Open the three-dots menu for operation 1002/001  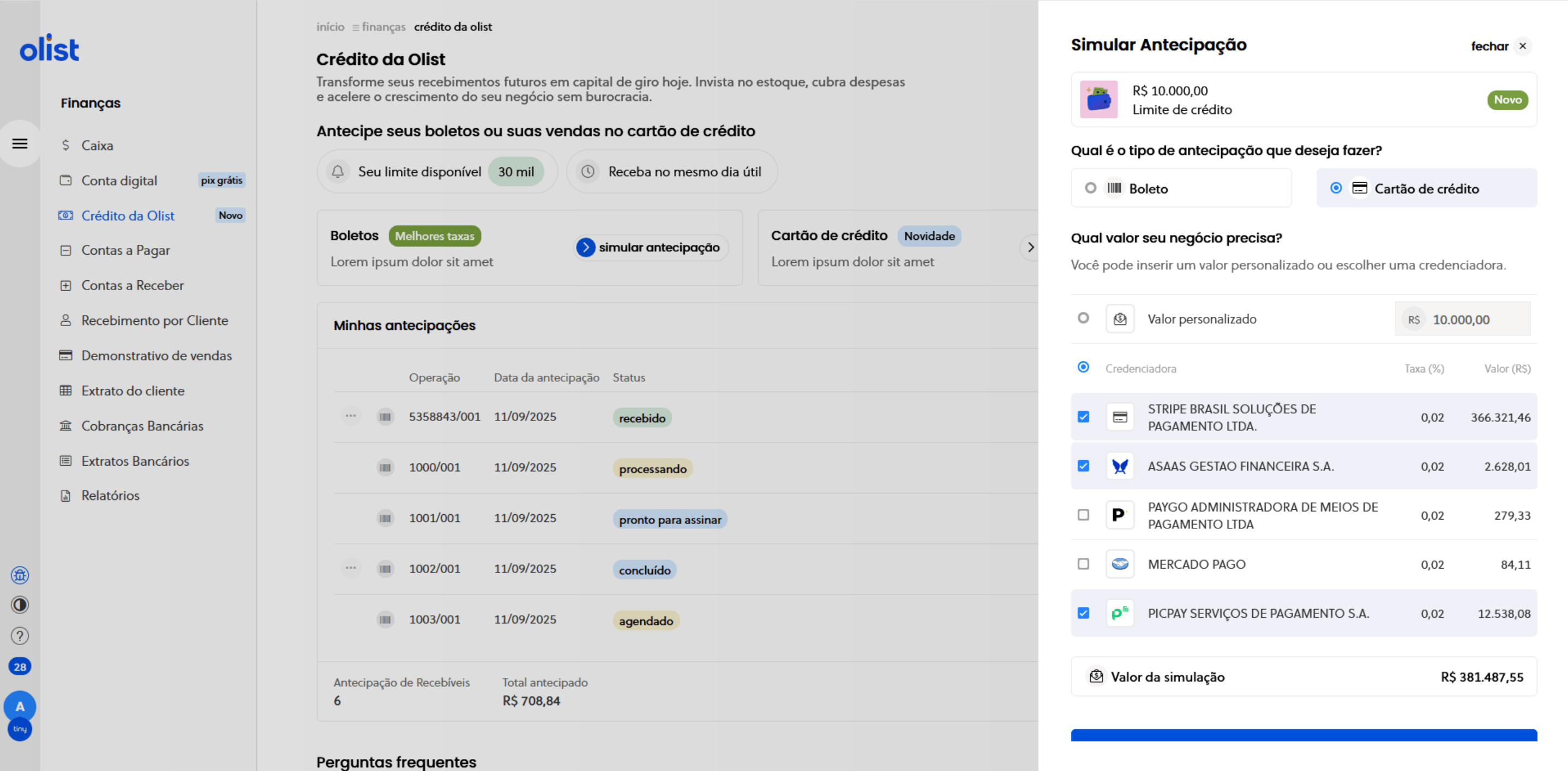coord(351,568)
